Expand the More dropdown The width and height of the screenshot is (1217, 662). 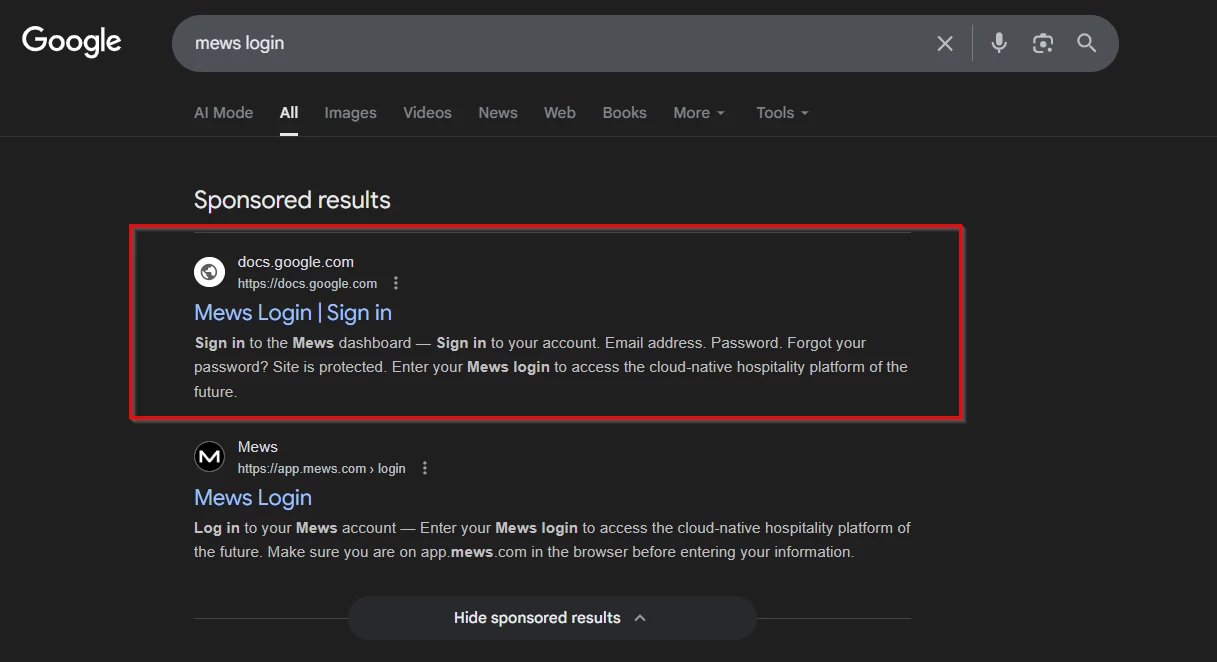point(698,113)
